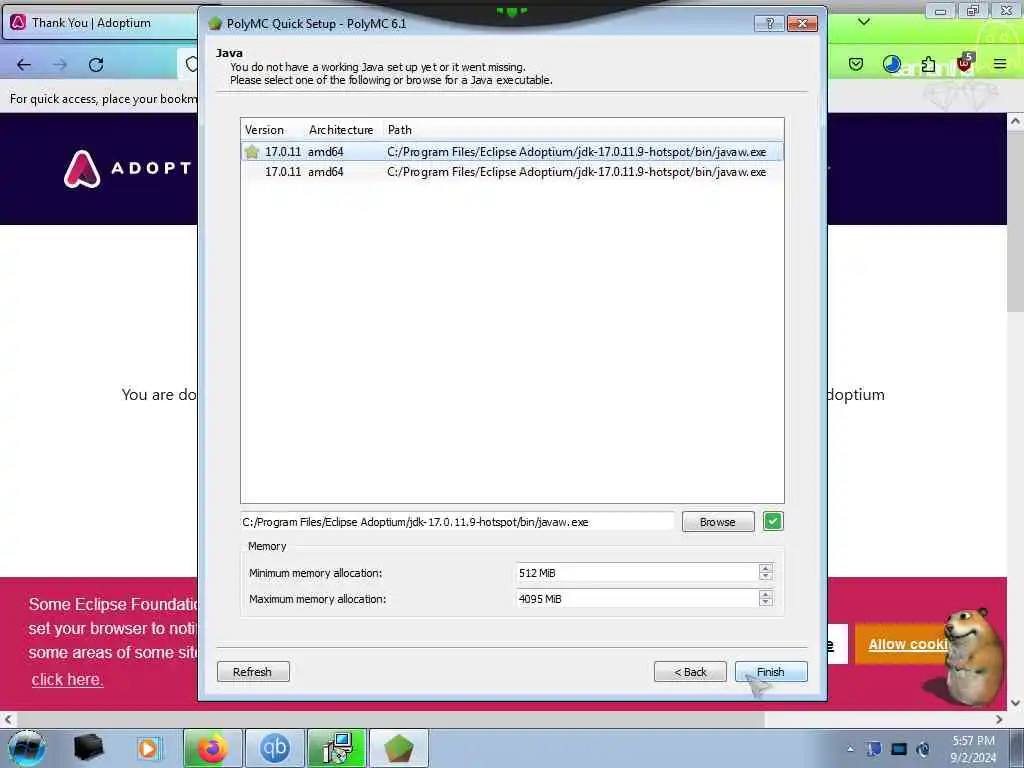Decrease maximum memory with down arrow
Viewport: 1024px width, 768px height.
(766, 603)
